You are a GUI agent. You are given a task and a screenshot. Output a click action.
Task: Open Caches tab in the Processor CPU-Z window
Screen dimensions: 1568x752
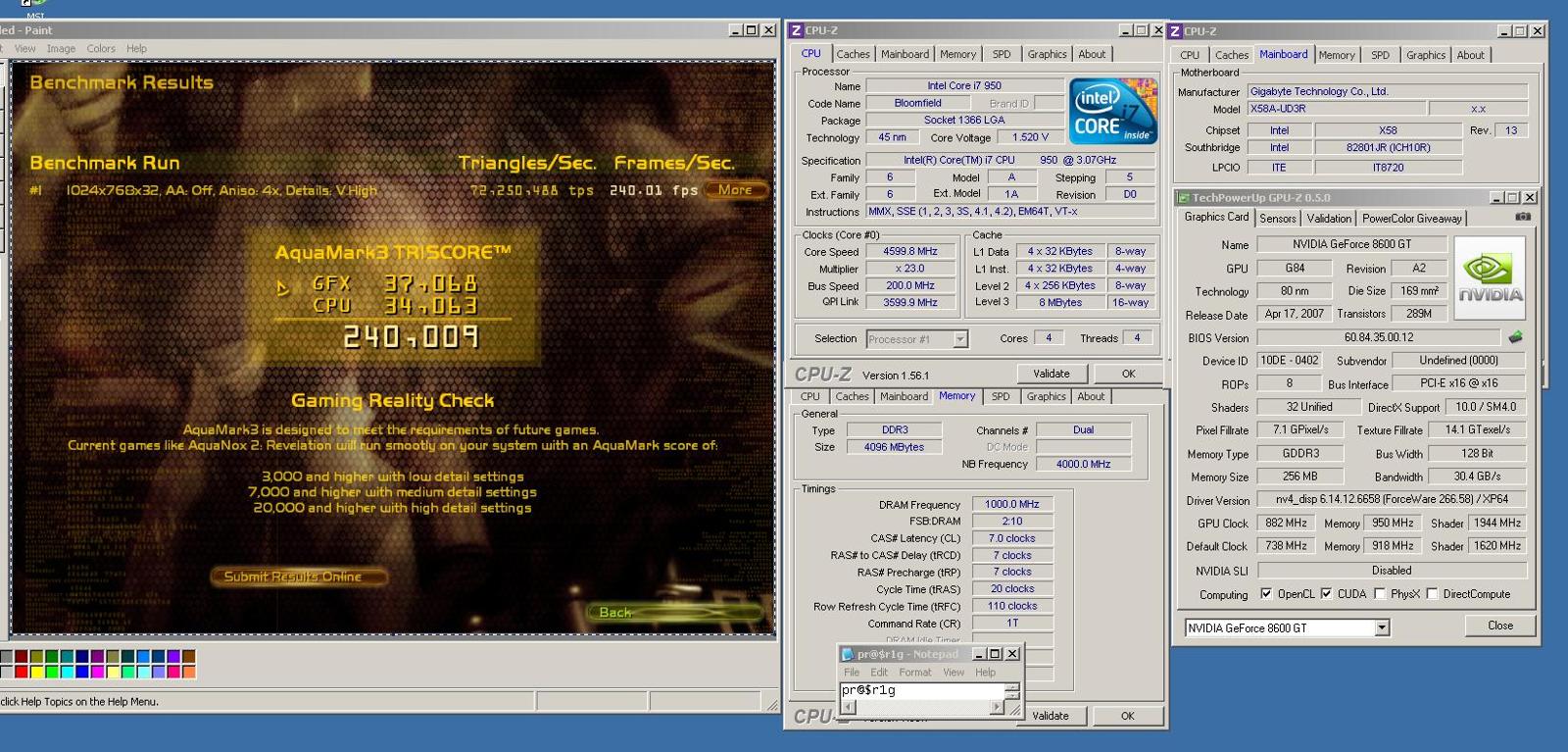[853, 54]
